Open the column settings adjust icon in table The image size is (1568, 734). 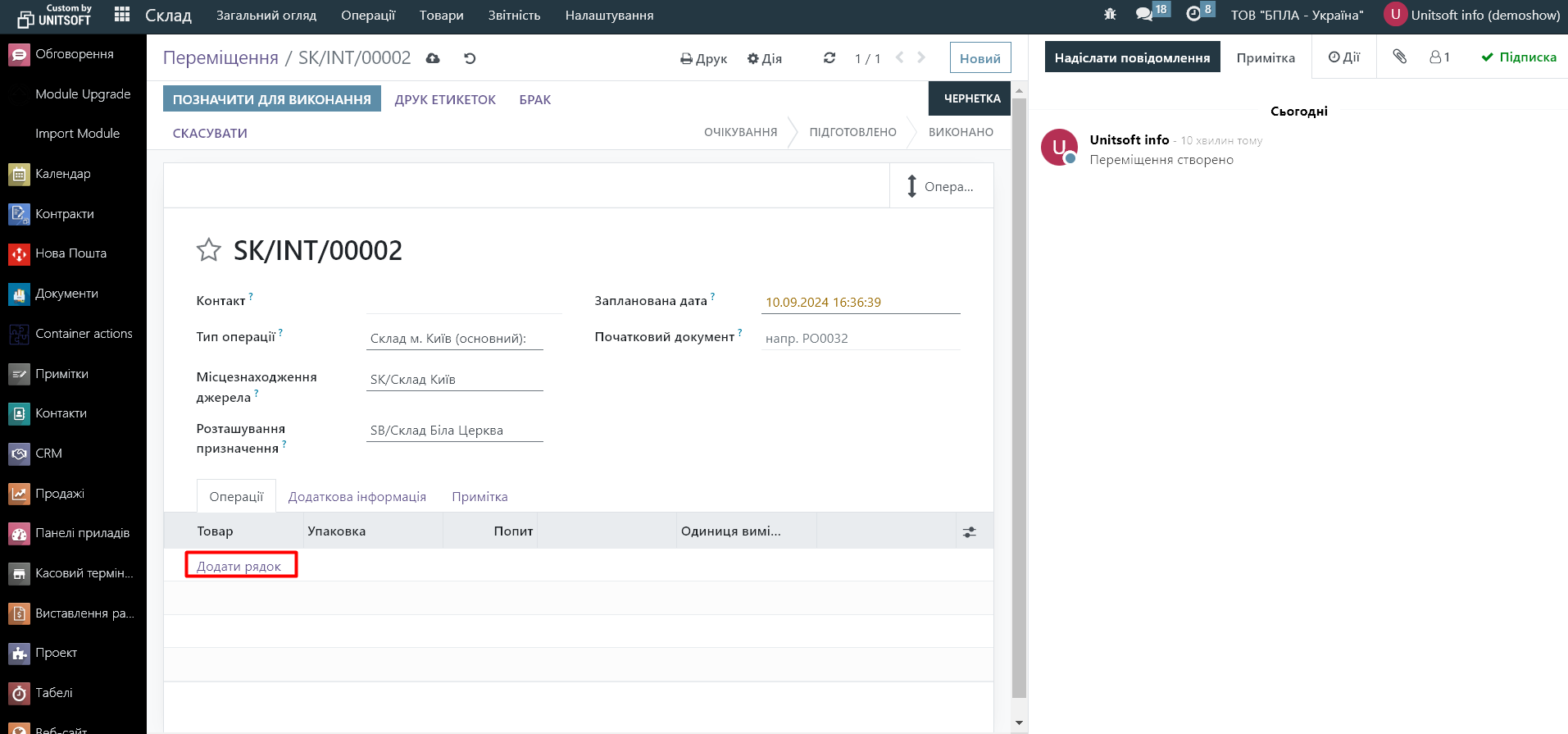(969, 532)
